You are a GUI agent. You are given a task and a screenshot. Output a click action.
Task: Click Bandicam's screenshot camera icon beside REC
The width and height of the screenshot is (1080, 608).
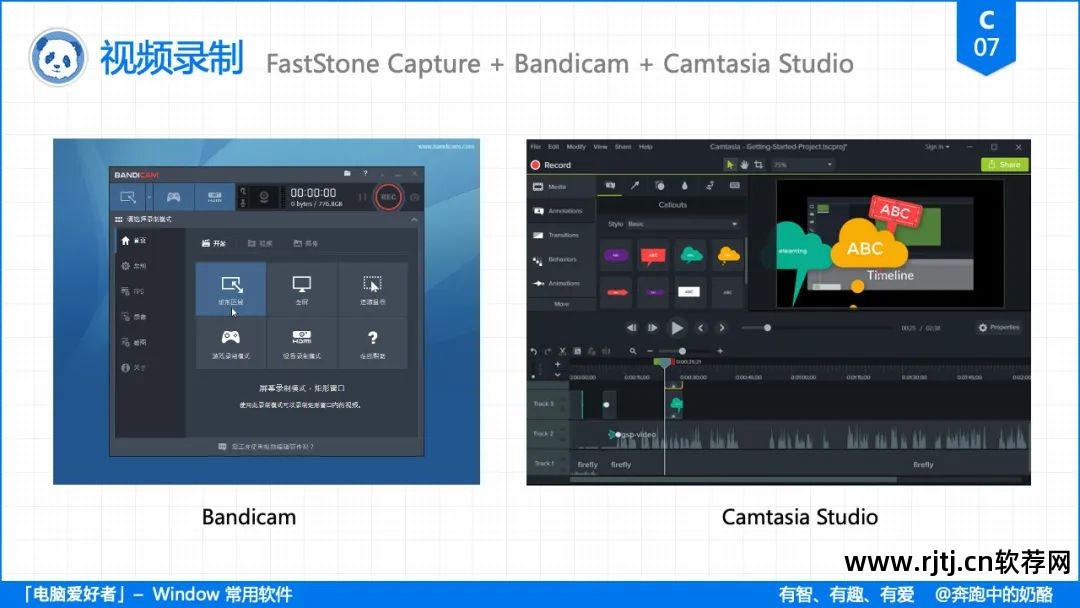[x=415, y=197]
